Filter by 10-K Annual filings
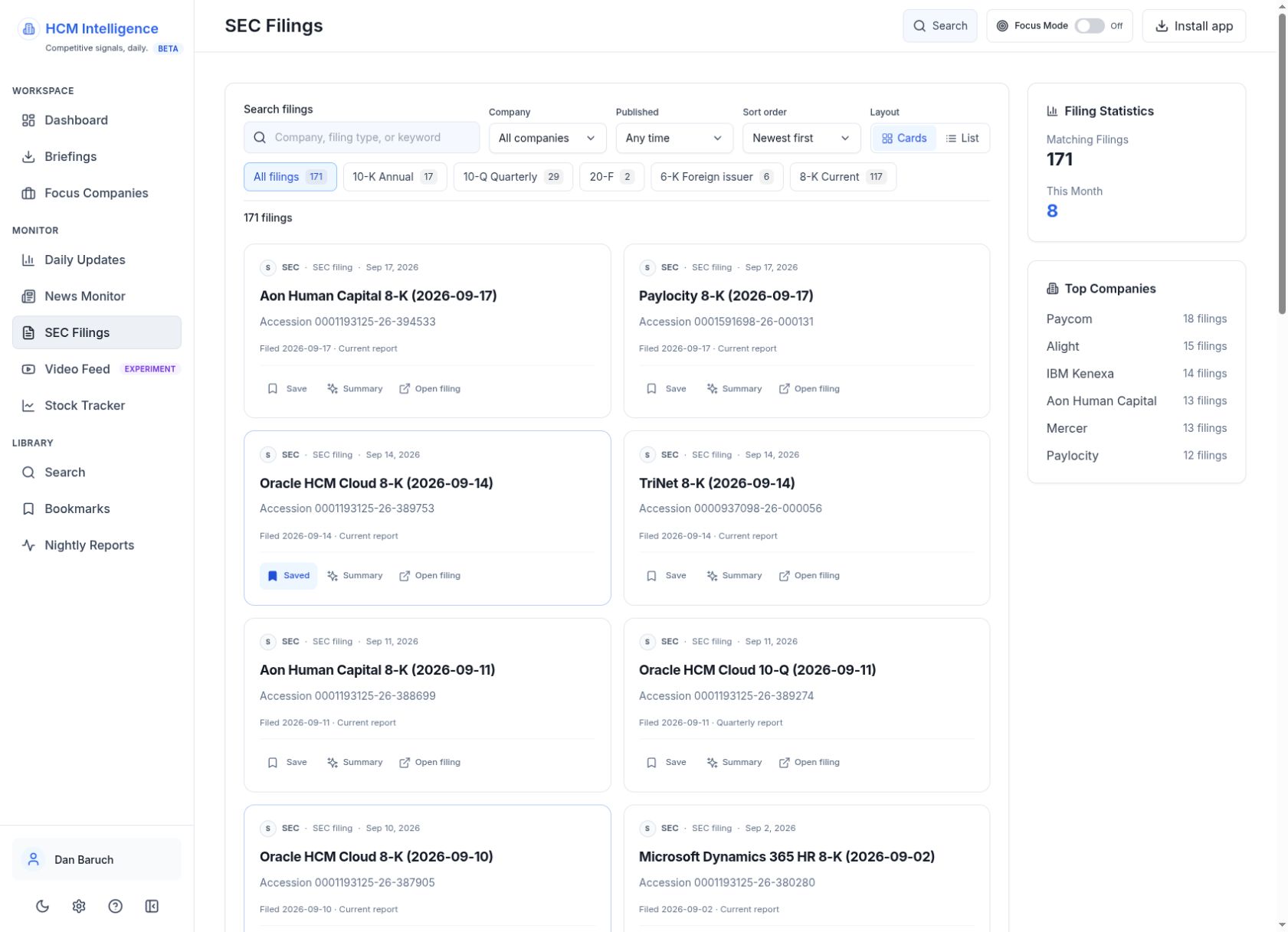Viewport: 1288px width, 932px height. (395, 177)
